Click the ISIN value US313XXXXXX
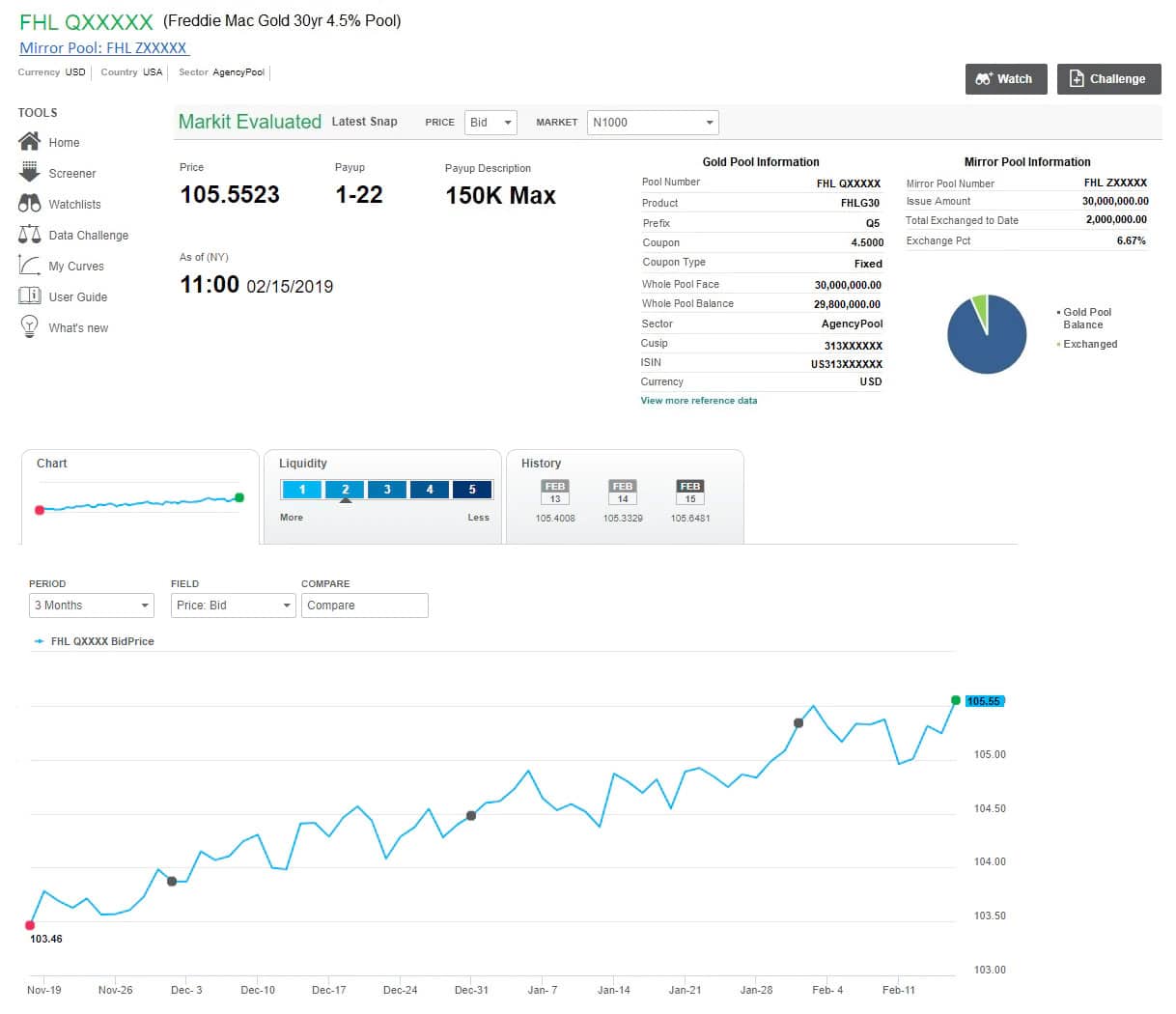1176x1014 pixels. tap(847, 364)
